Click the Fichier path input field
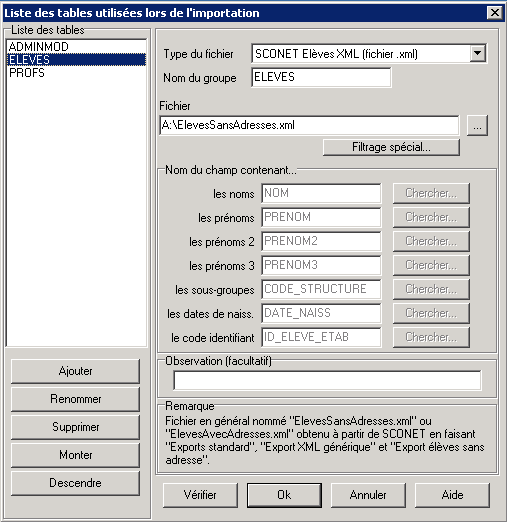 coord(309,125)
